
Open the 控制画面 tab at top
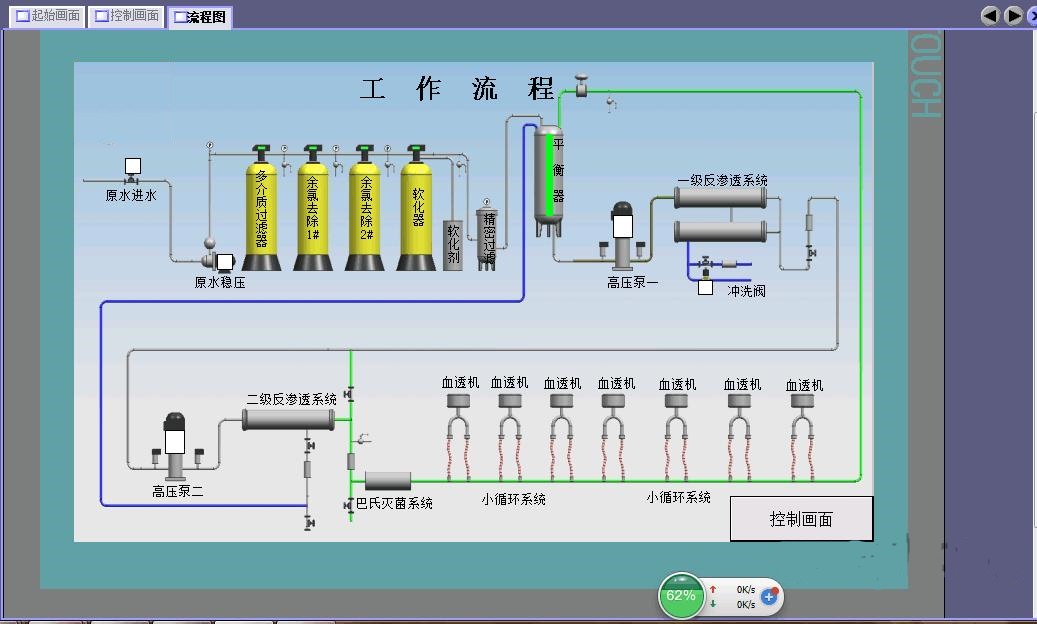click(126, 16)
